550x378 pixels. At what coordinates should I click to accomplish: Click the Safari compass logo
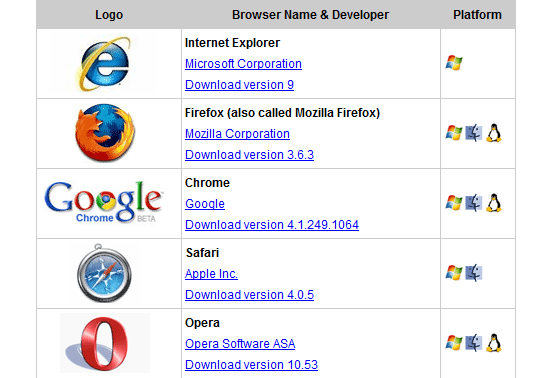click(104, 273)
